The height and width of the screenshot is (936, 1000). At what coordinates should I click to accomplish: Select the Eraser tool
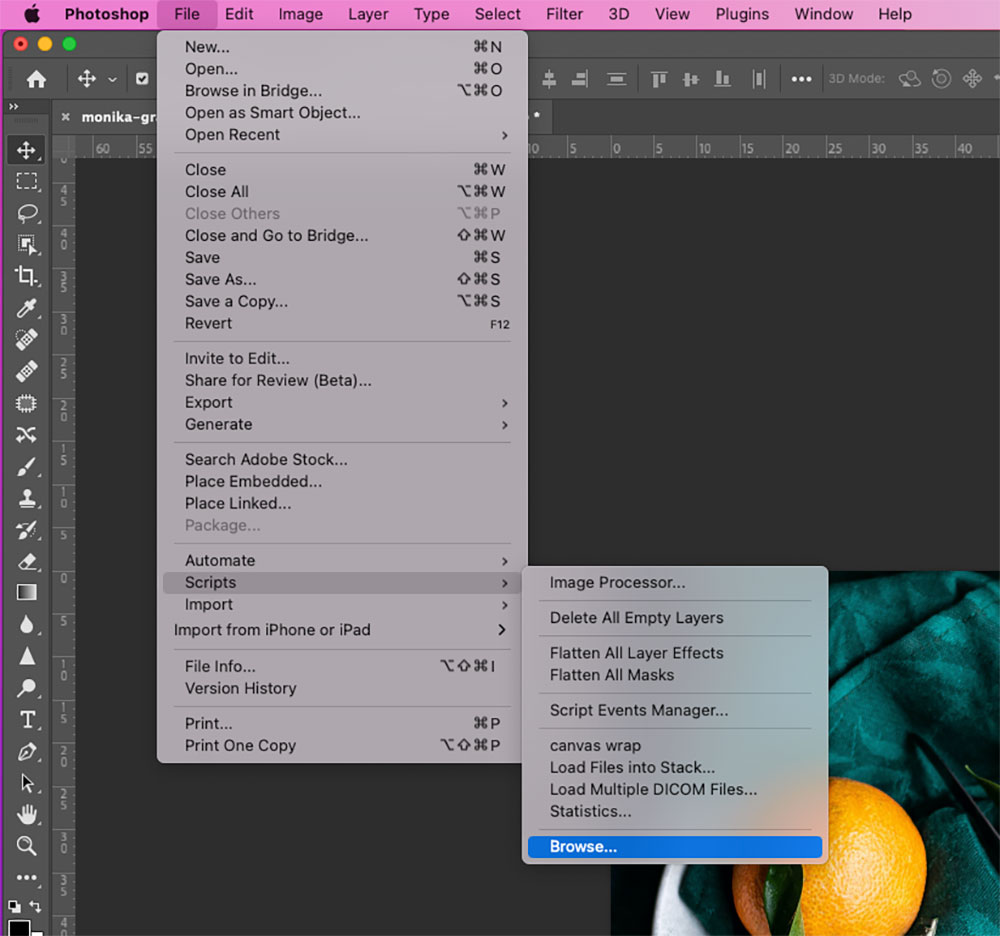26,561
